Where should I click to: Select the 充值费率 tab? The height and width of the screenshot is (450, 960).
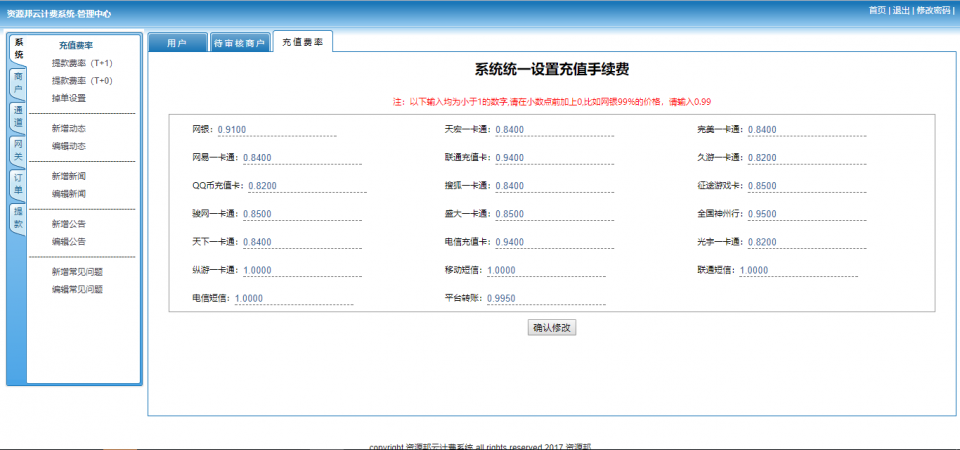tap(302, 42)
